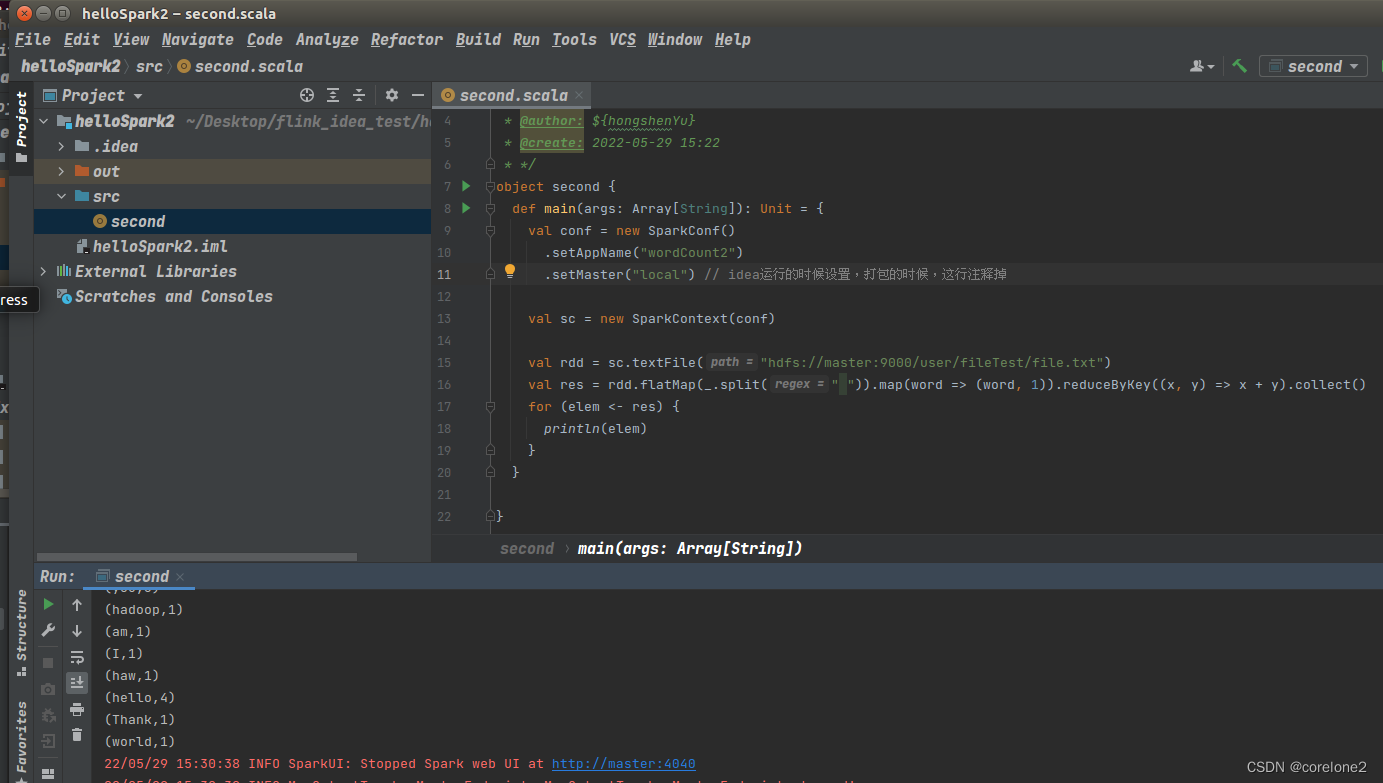Collapse all in Project panel toolbar
1383x783 pixels.
coord(359,95)
